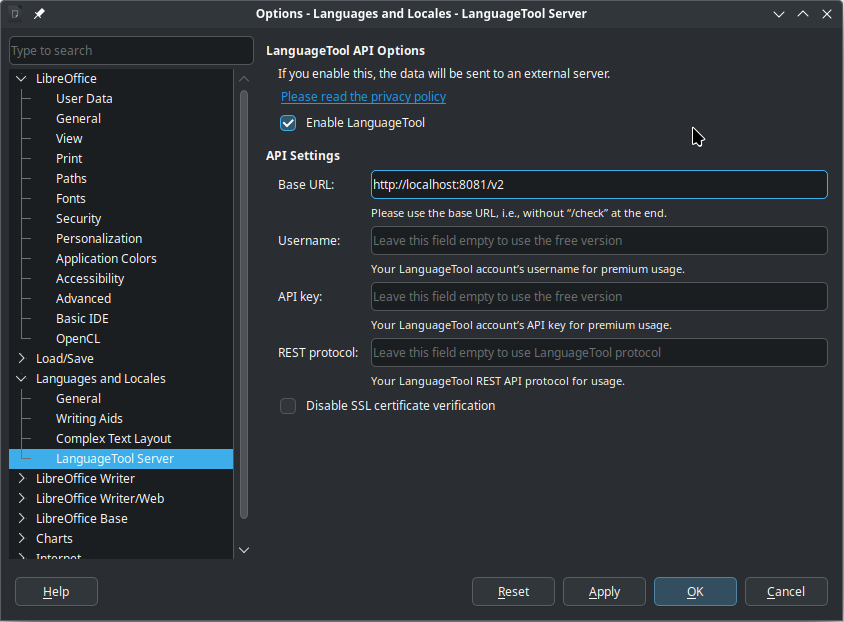
Task: Select the Writing Aids settings page
Action: 89,418
